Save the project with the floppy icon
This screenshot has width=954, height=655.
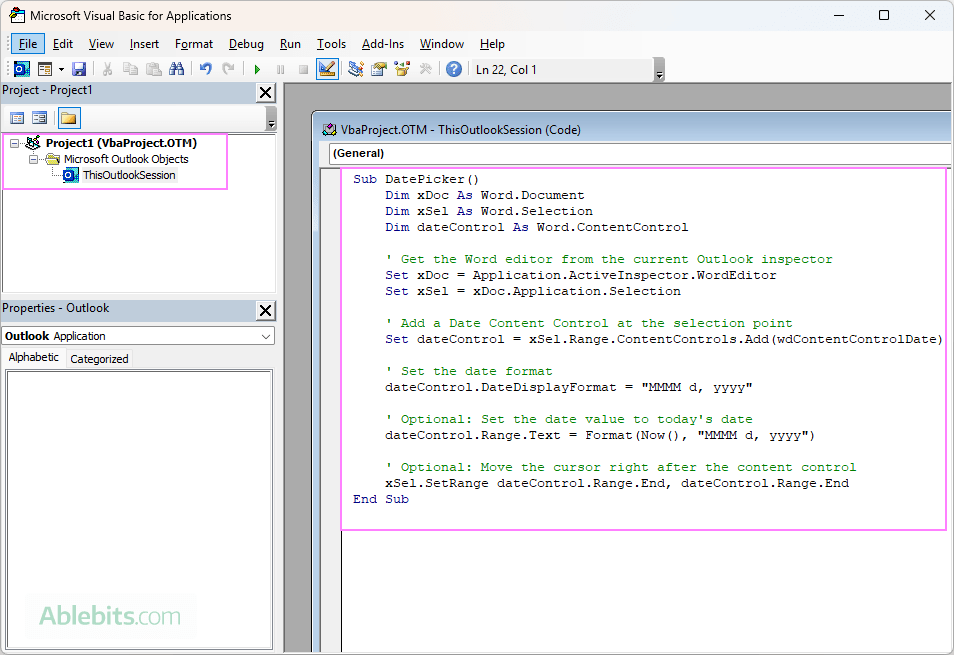pos(79,69)
